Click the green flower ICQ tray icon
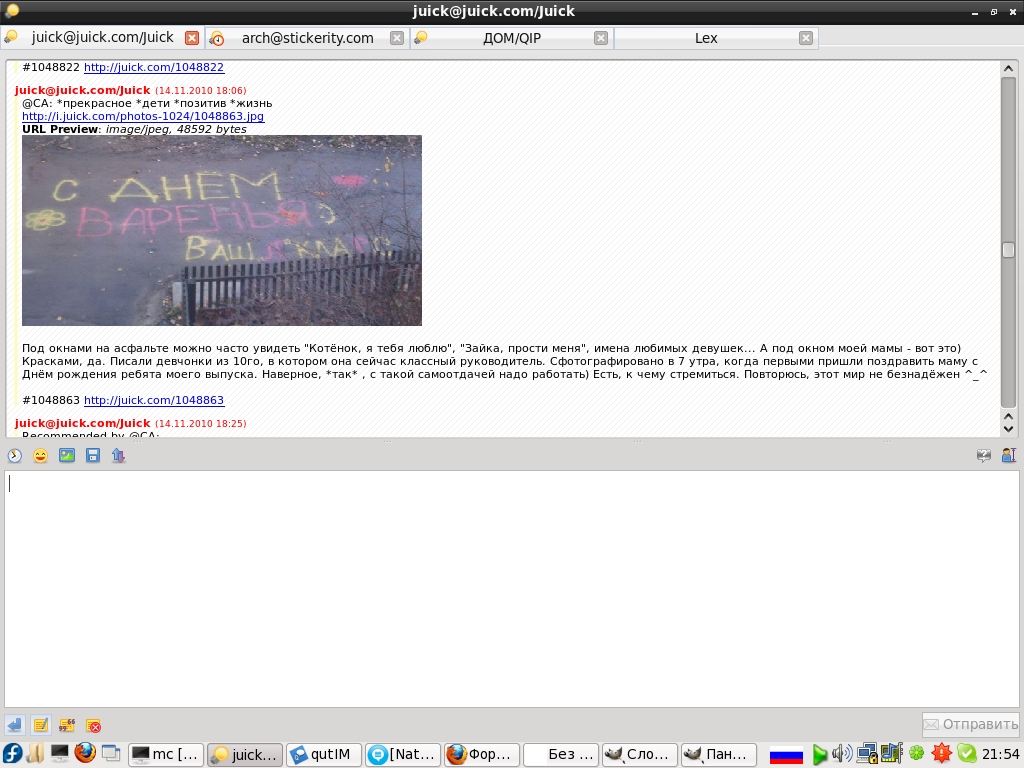Viewport: 1024px width, 768px height. click(x=917, y=754)
